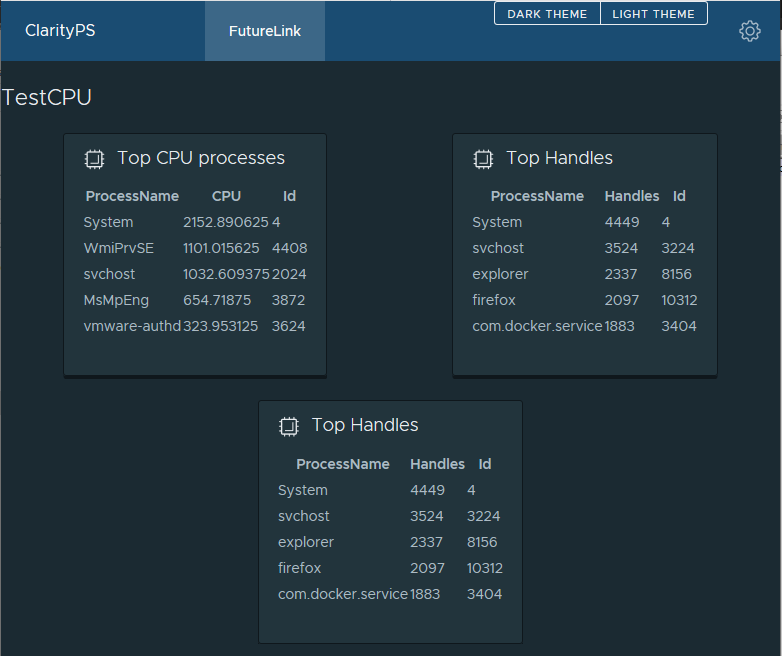Go to the ClarityPS home link
This screenshot has height=656, width=782.
coord(60,31)
